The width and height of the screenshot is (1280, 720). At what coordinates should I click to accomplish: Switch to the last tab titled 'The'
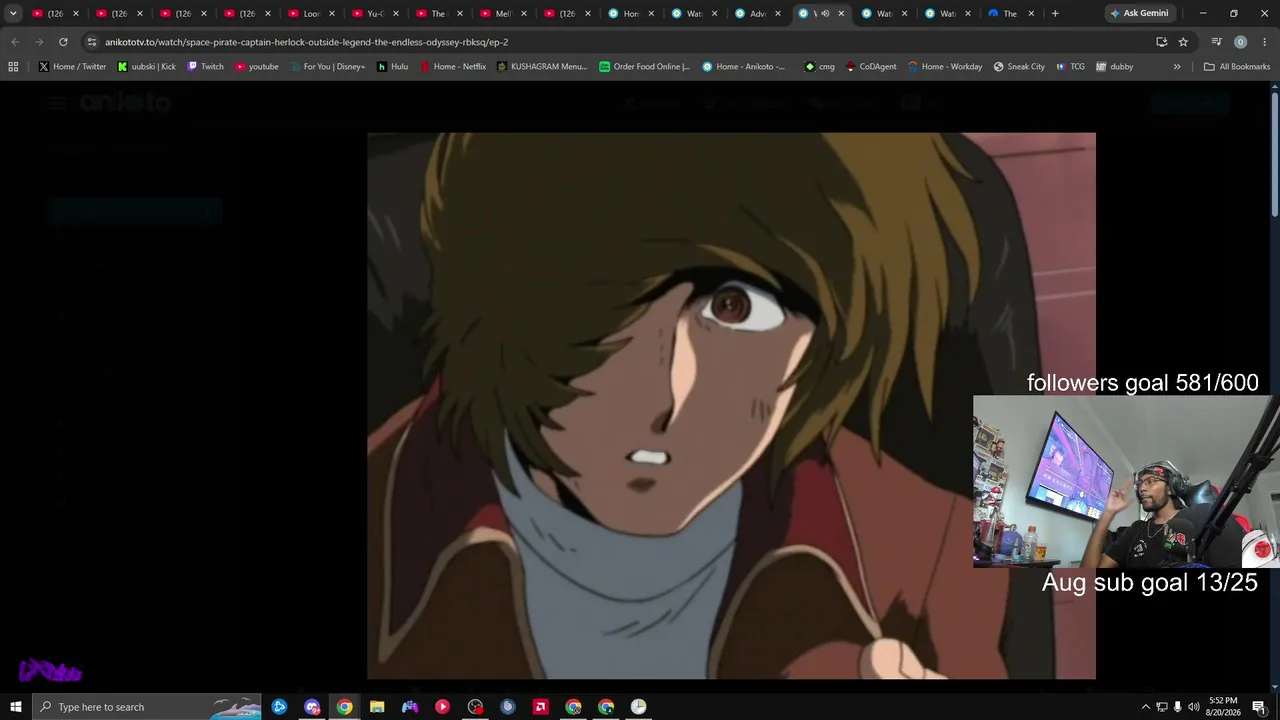coord(1009,13)
